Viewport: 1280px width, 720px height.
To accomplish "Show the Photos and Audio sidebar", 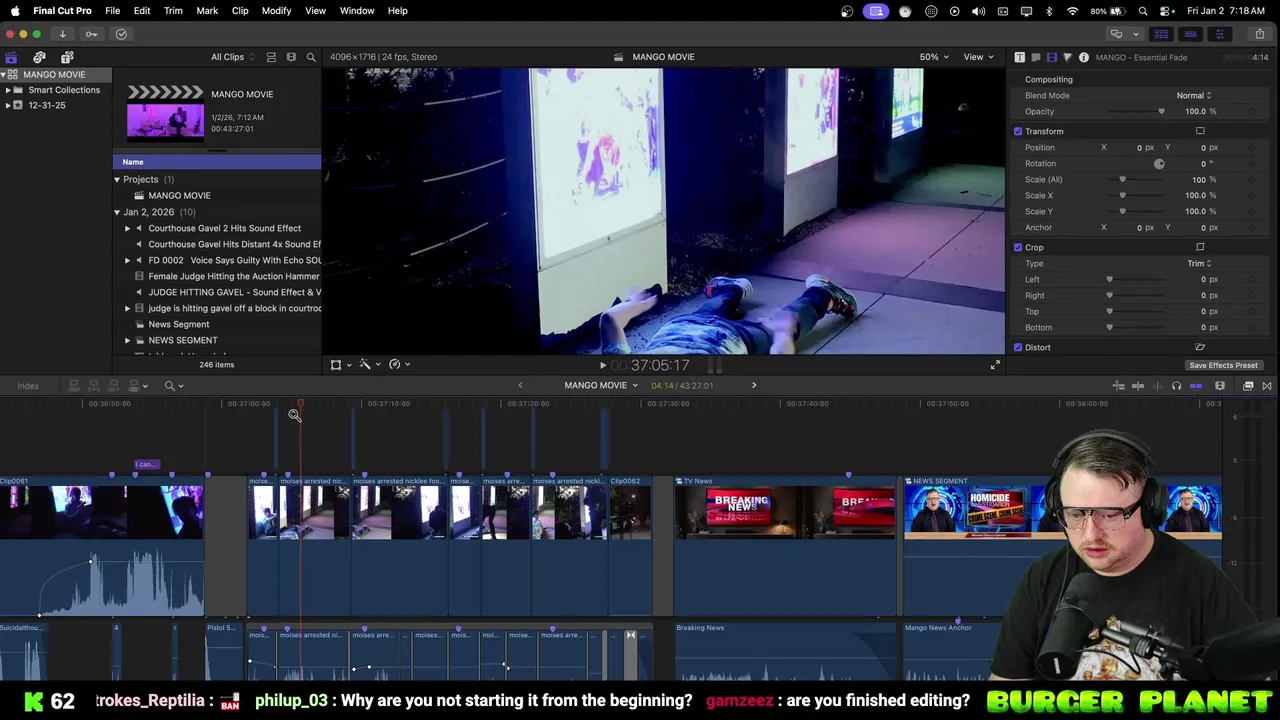I will [39, 57].
